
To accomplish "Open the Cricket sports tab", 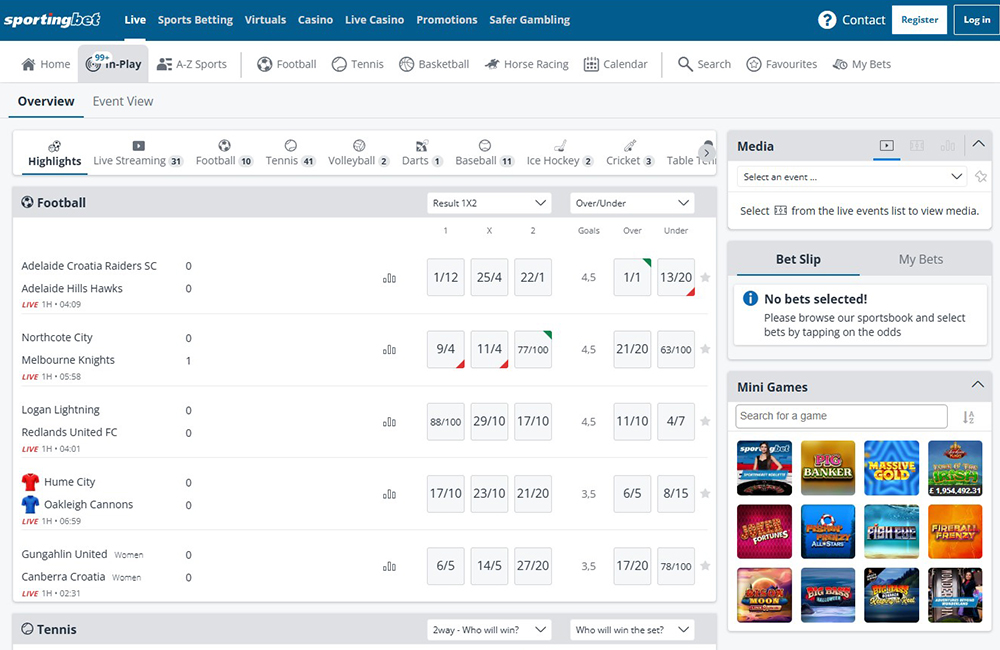I will coord(629,154).
